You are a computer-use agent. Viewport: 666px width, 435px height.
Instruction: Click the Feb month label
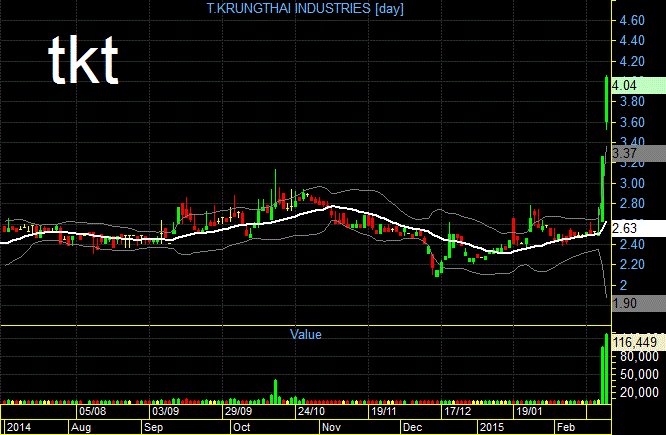tap(566, 427)
